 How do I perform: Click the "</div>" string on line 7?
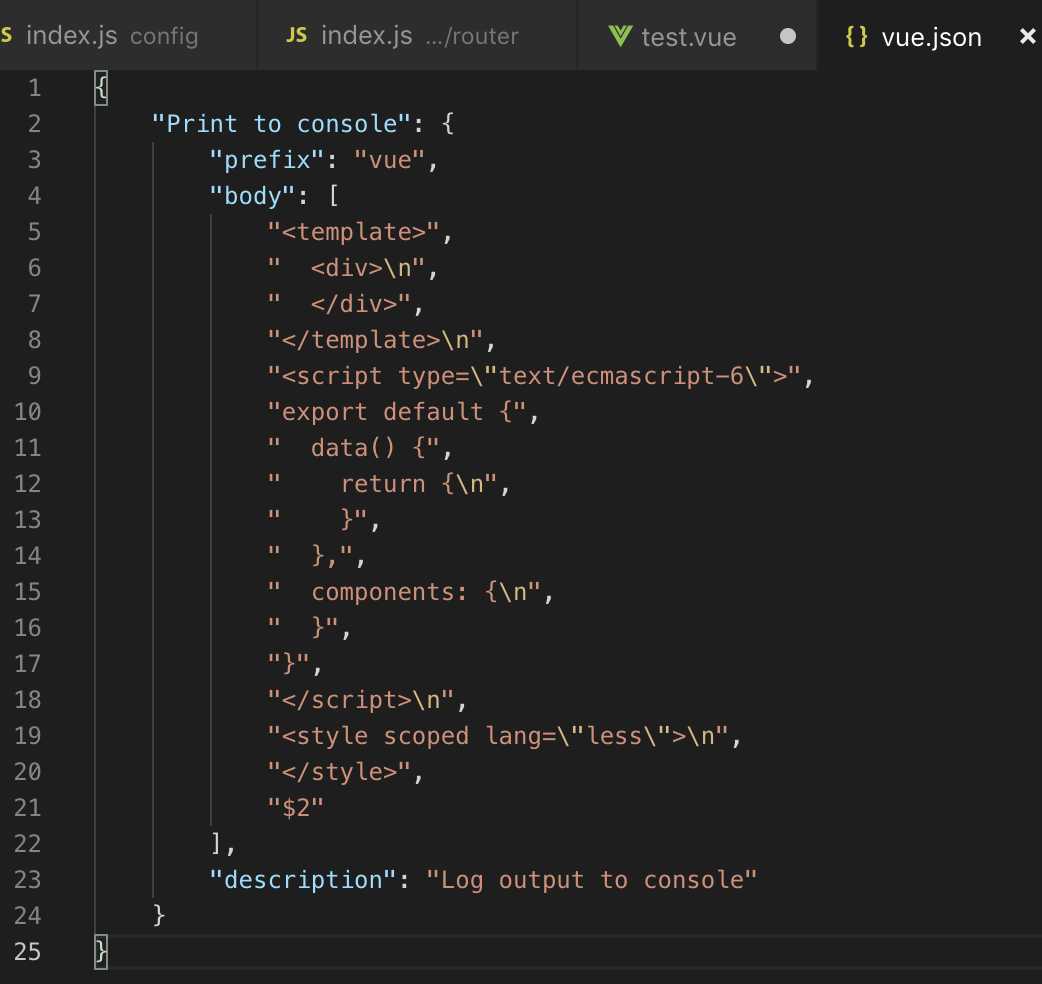coord(339,304)
